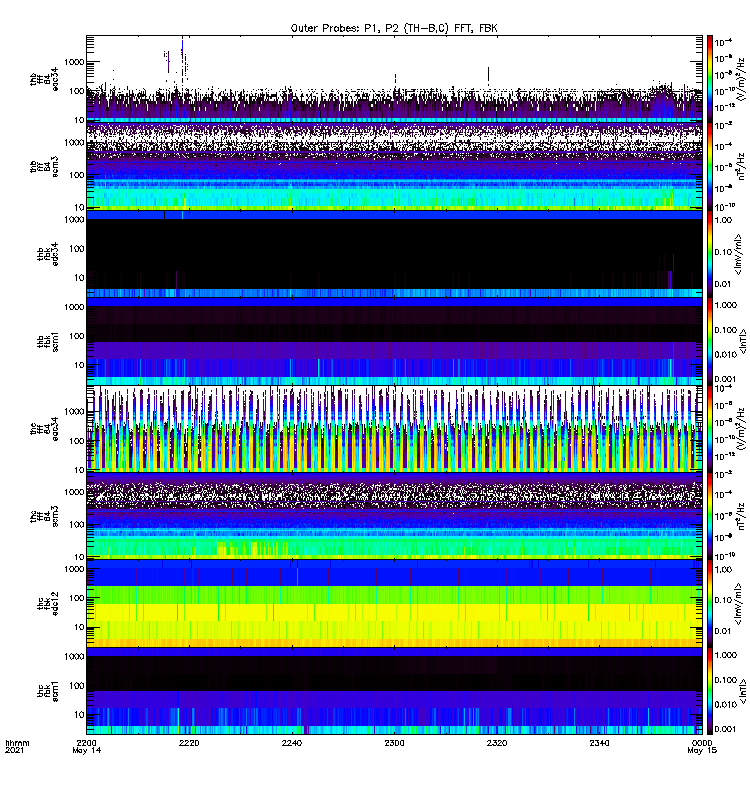Click the (V/m)²/Hz unit label of top panel

[741, 79]
